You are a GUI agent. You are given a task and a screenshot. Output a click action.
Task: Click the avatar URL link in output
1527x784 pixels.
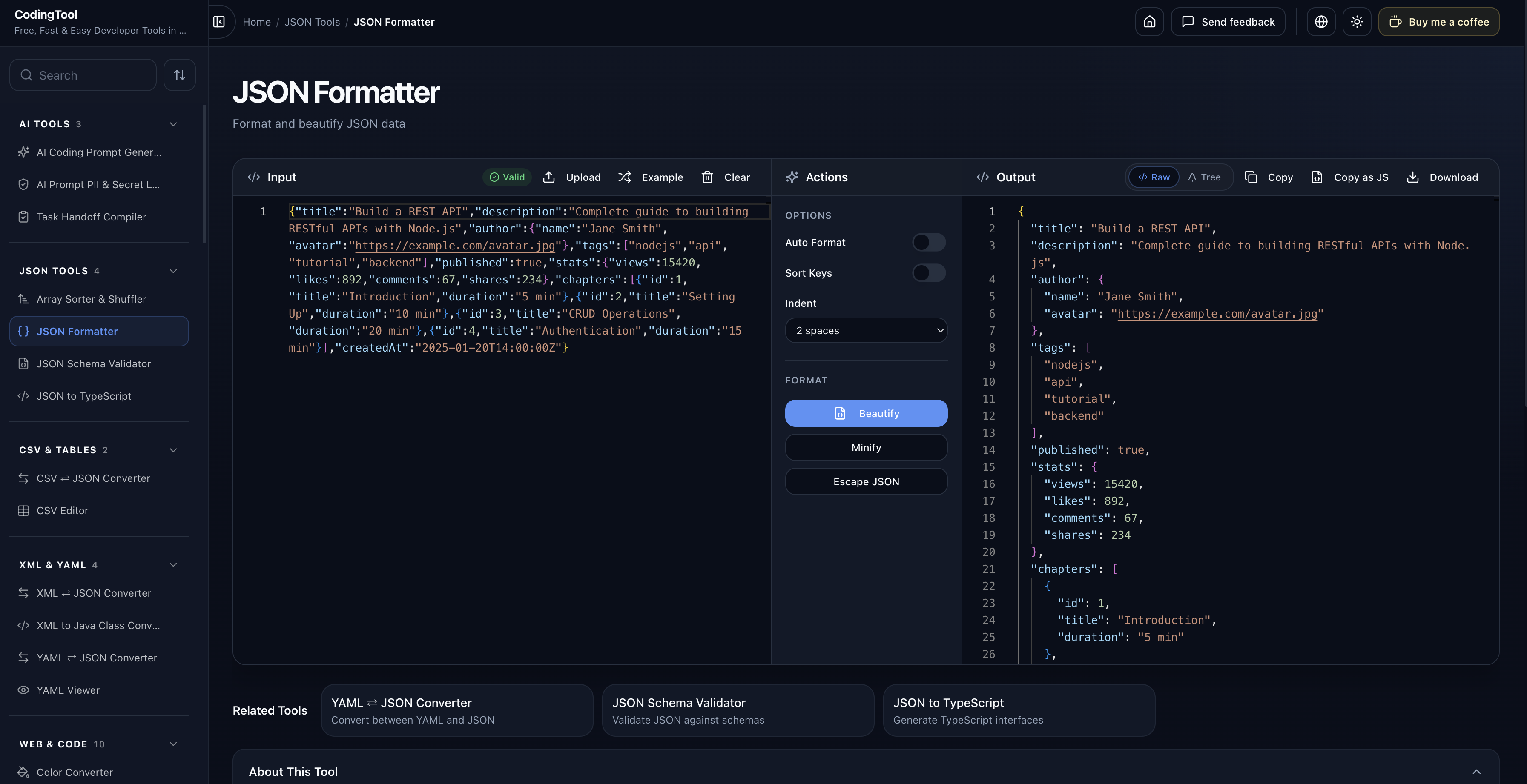point(1217,314)
